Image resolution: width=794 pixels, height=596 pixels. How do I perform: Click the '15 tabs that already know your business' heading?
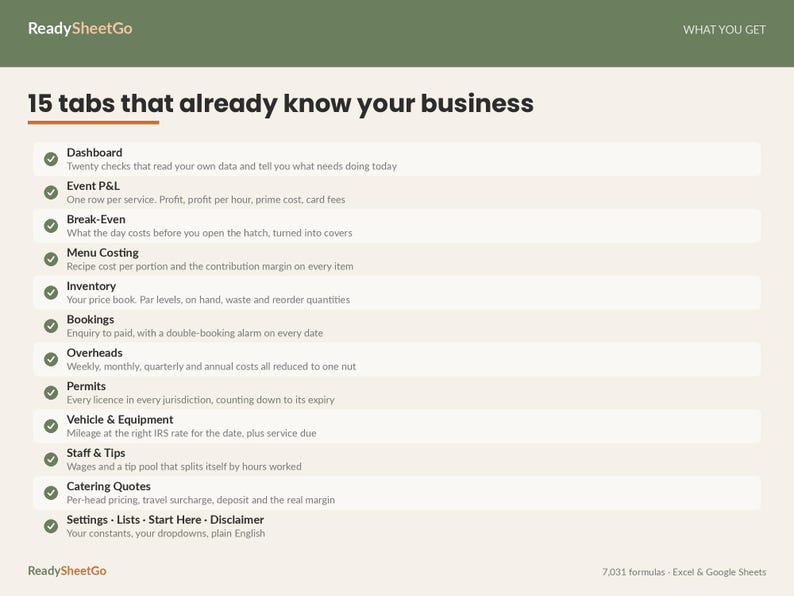pyautogui.click(x=281, y=104)
